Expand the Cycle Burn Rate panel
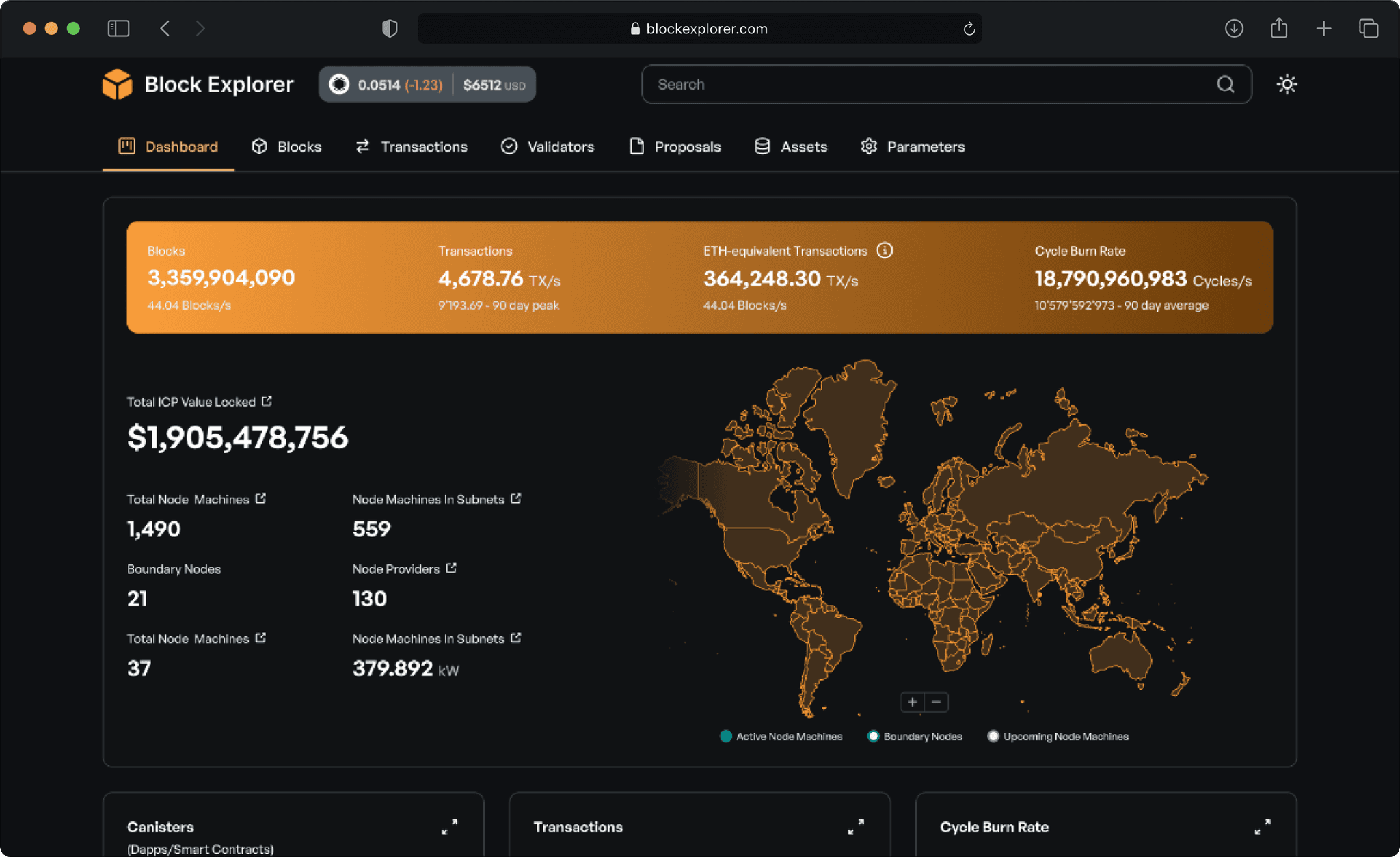 (x=1262, y=827)
